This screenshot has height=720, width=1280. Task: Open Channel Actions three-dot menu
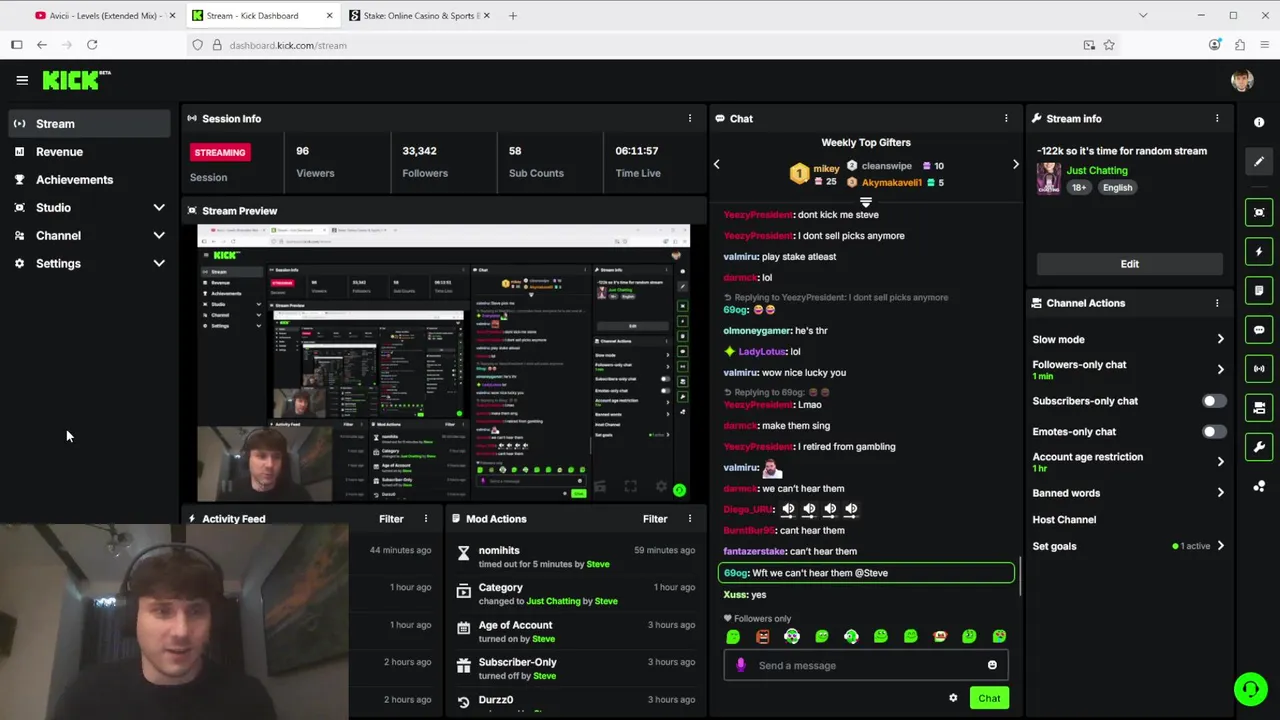(x=1217, y=303)
